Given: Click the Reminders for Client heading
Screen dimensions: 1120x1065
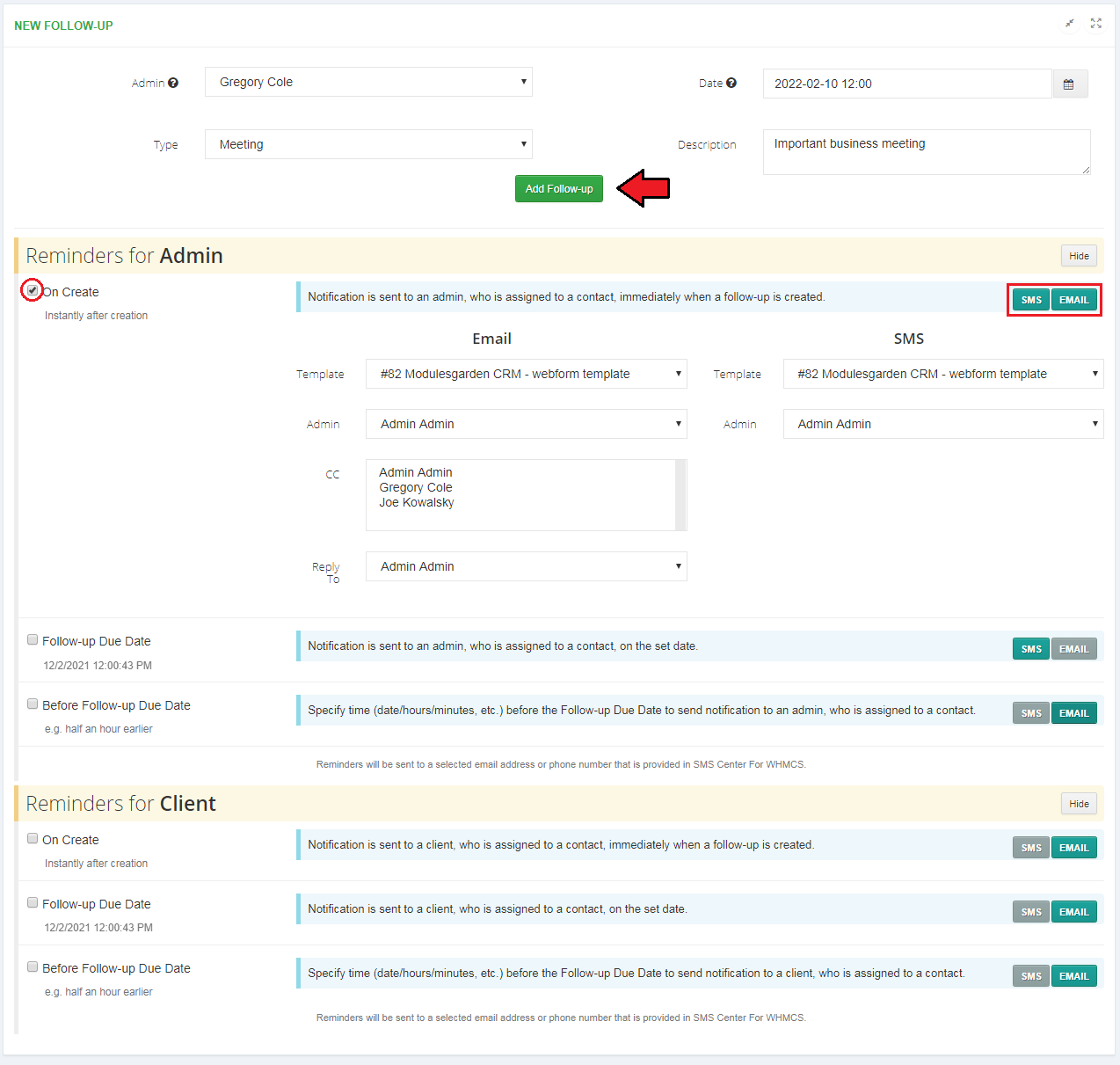Looking at the screenshot, I should point(120,804).
